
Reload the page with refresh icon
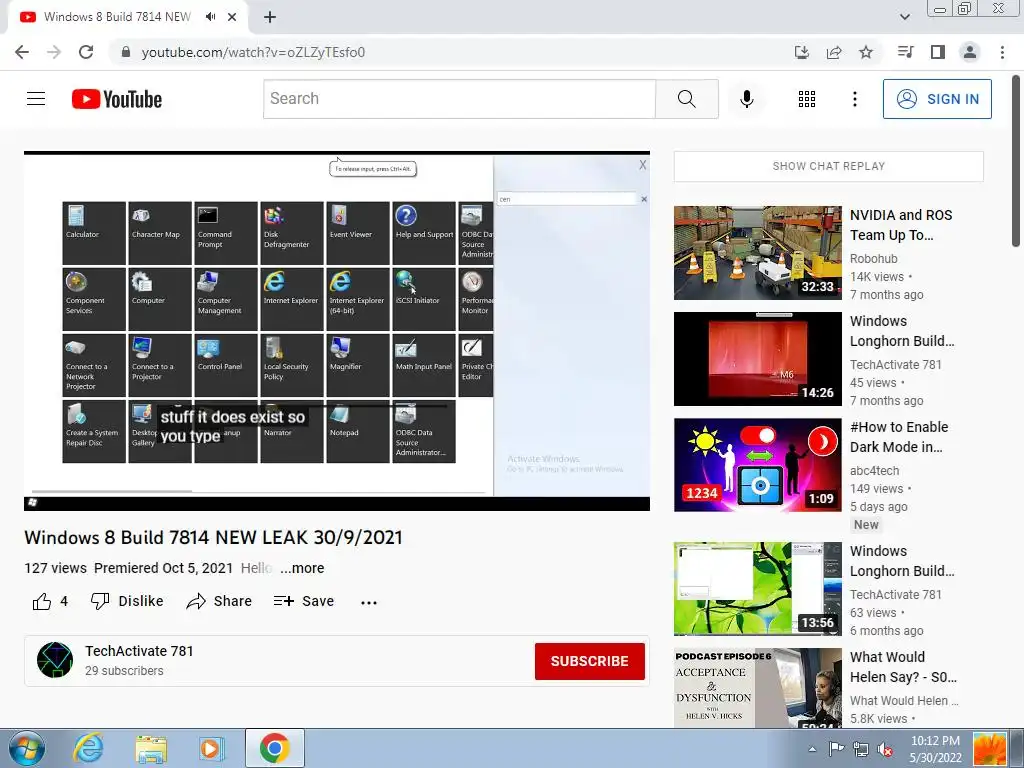pyautogui.click(x=86, y=52)
